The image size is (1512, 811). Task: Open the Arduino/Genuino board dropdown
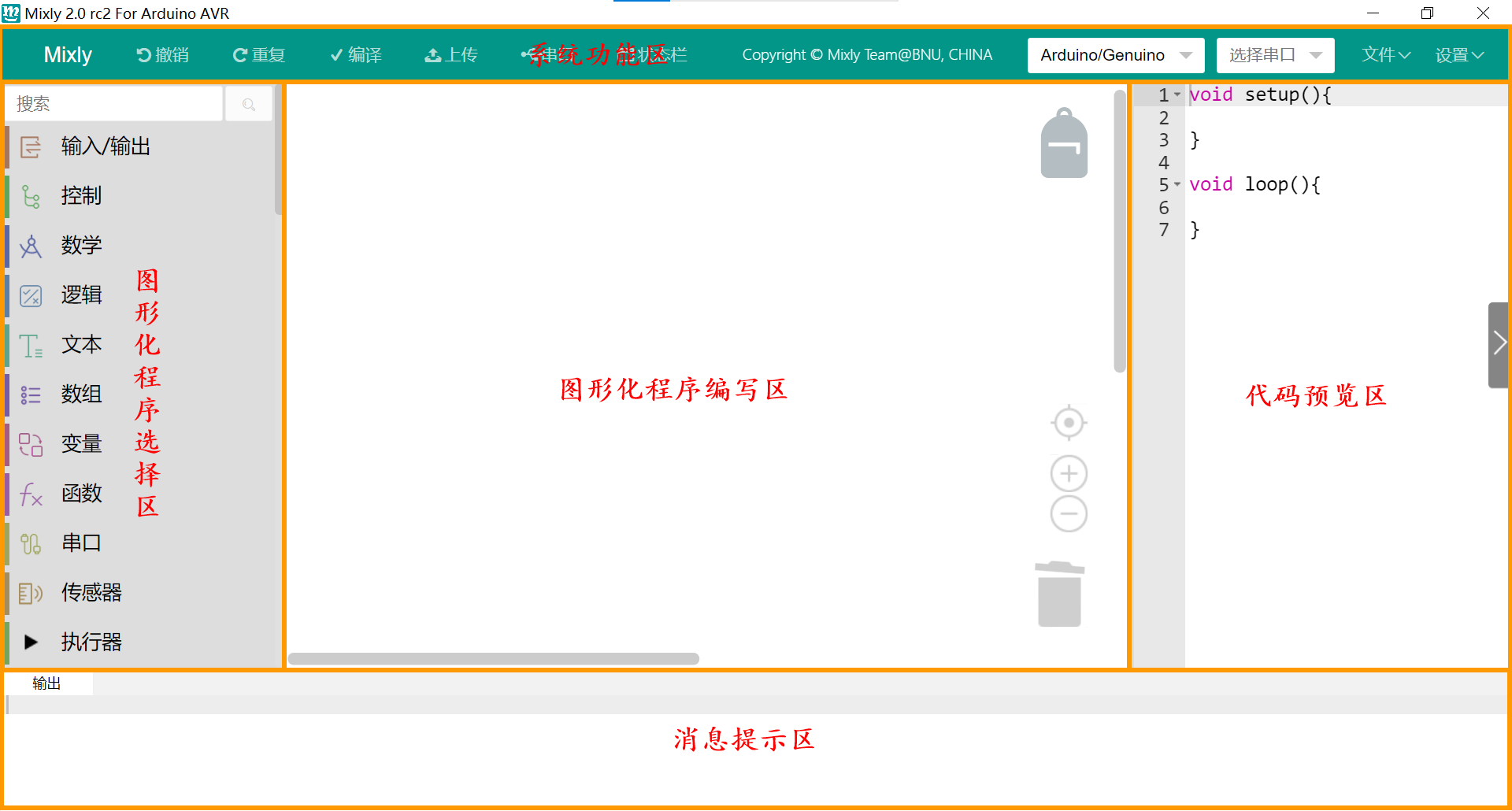[x=1115, y=55]
